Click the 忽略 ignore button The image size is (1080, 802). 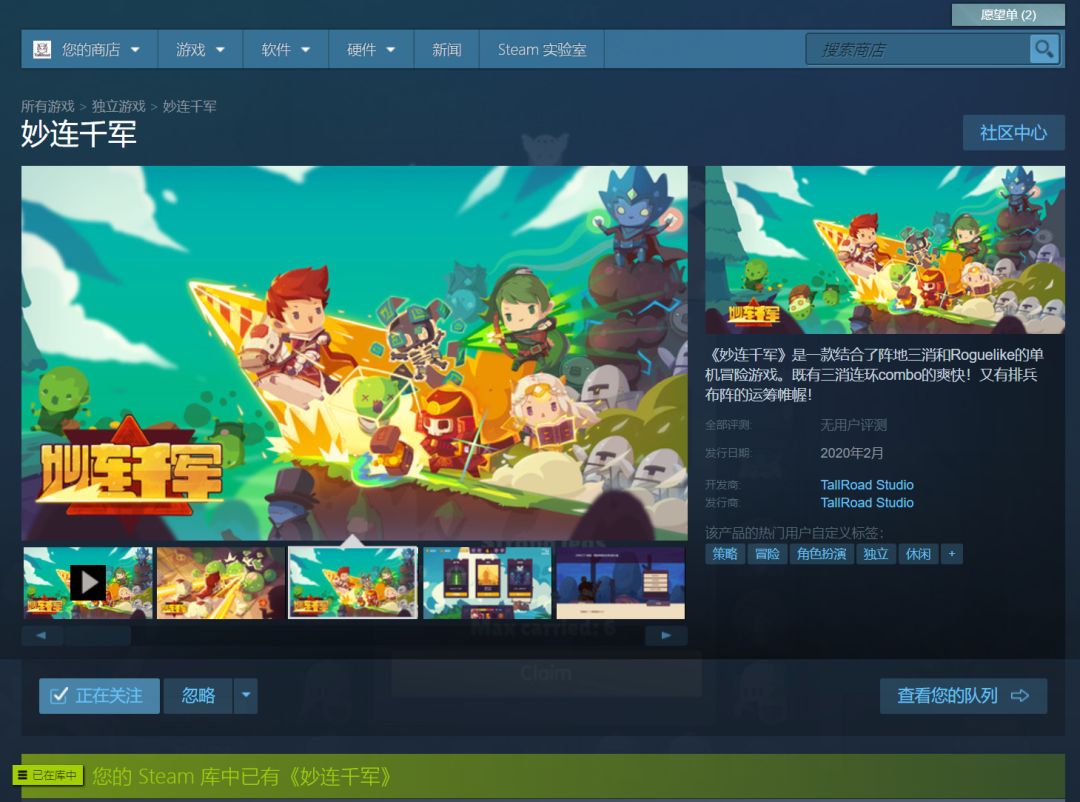[x=198, y=696]
